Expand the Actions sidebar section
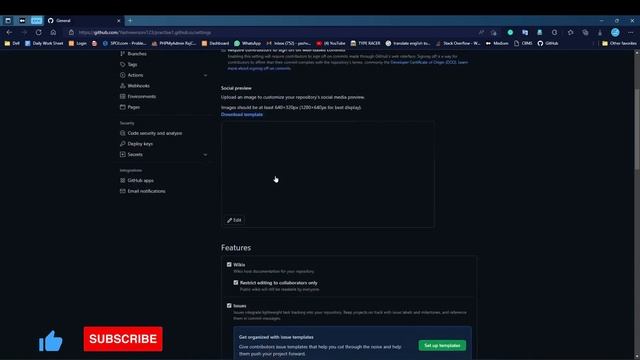640x360 pixels. point(205,75)
